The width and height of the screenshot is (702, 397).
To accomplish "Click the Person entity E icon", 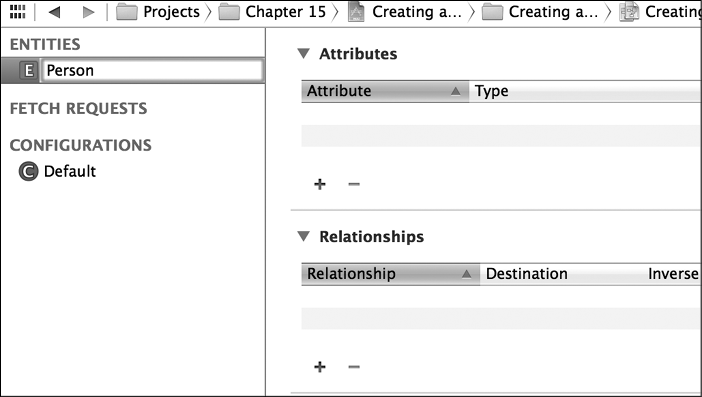I will pos(29,70).
